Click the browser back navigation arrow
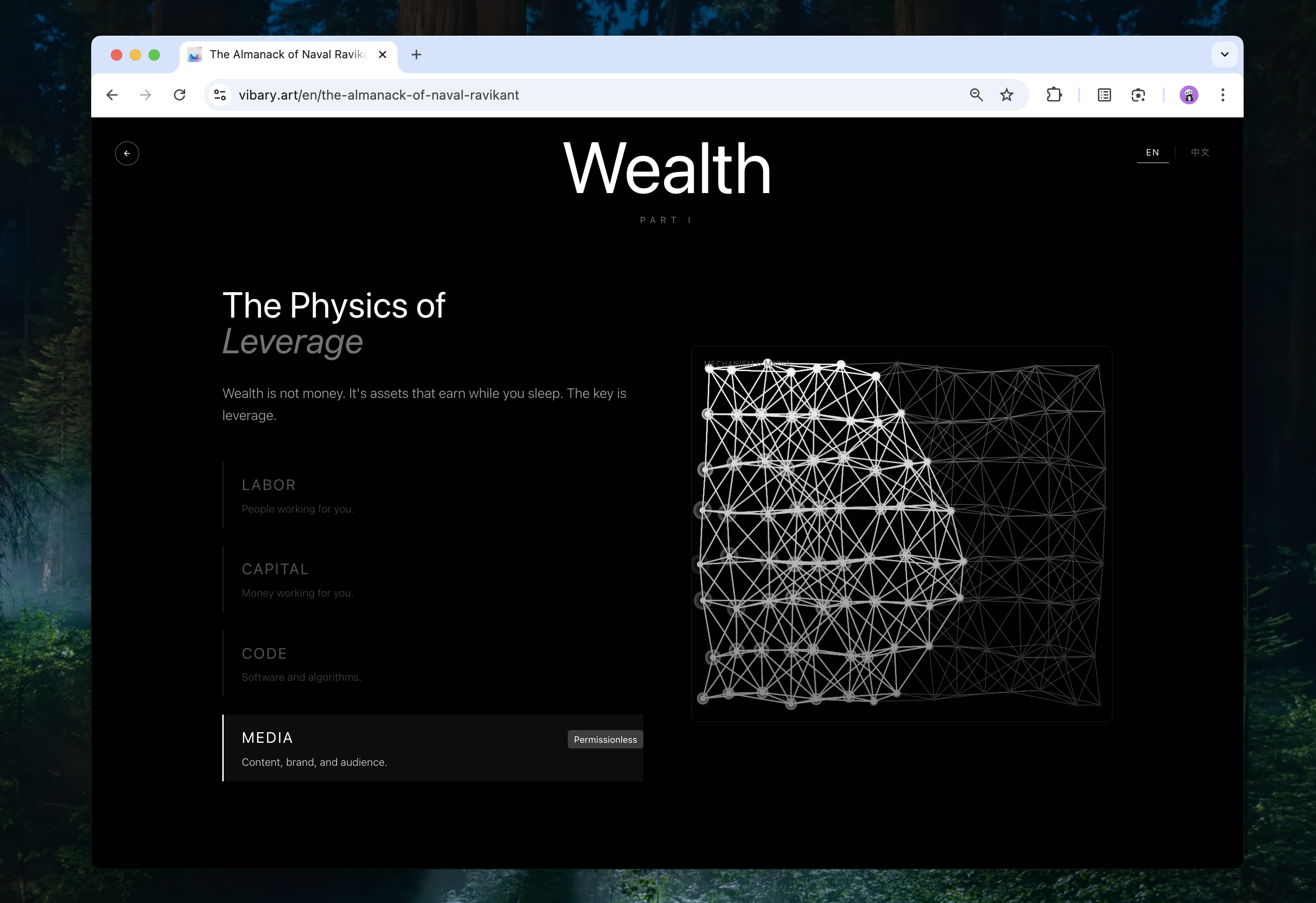This screenshot has width=1316, height=903. [x=112, y=95]
